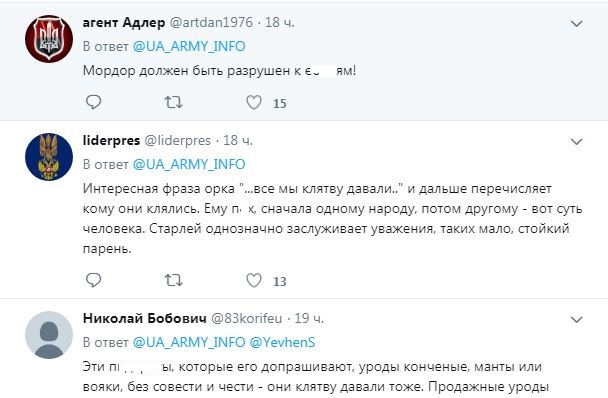Open the @YevhenS mention link
Screen dimensions: 608x398
point(282,343)
